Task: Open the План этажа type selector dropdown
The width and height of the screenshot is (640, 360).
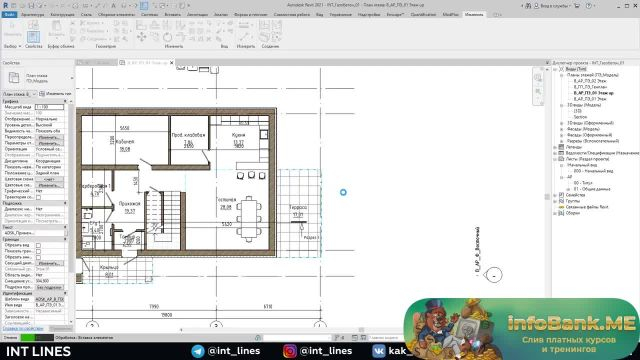Action: point(19,94)
